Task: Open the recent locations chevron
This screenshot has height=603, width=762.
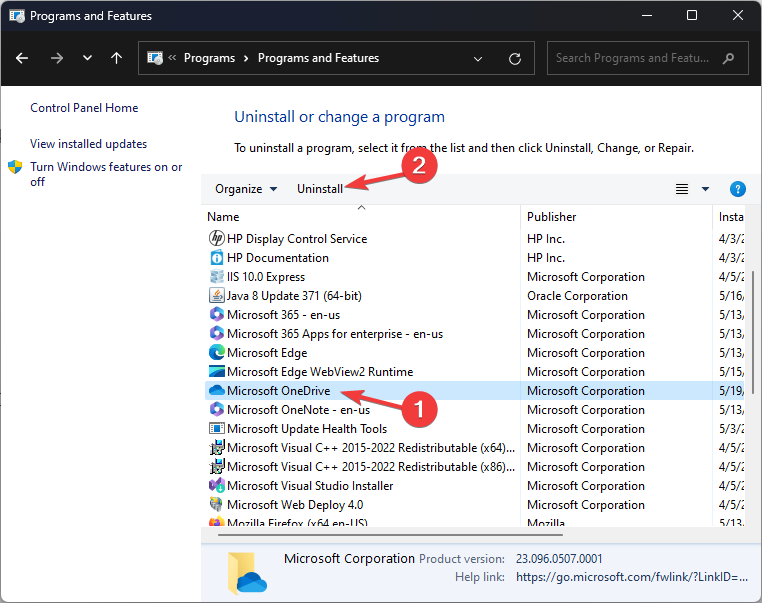Action: point(87,58)
